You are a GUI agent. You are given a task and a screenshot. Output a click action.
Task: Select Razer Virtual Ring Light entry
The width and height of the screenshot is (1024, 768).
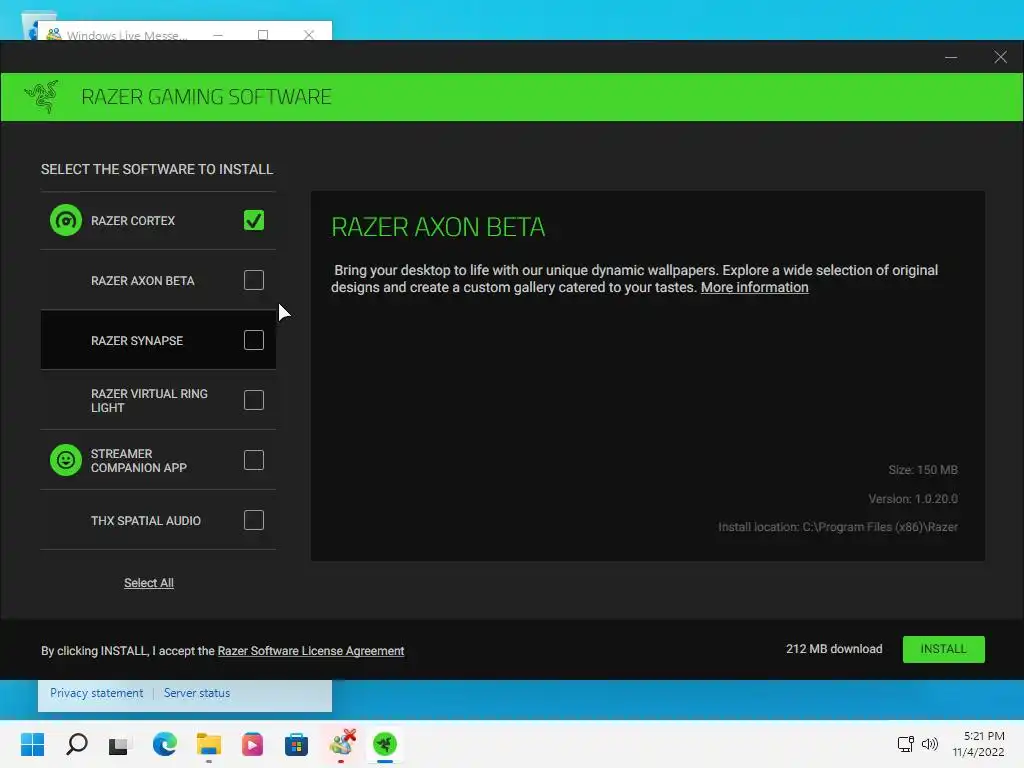158,400
